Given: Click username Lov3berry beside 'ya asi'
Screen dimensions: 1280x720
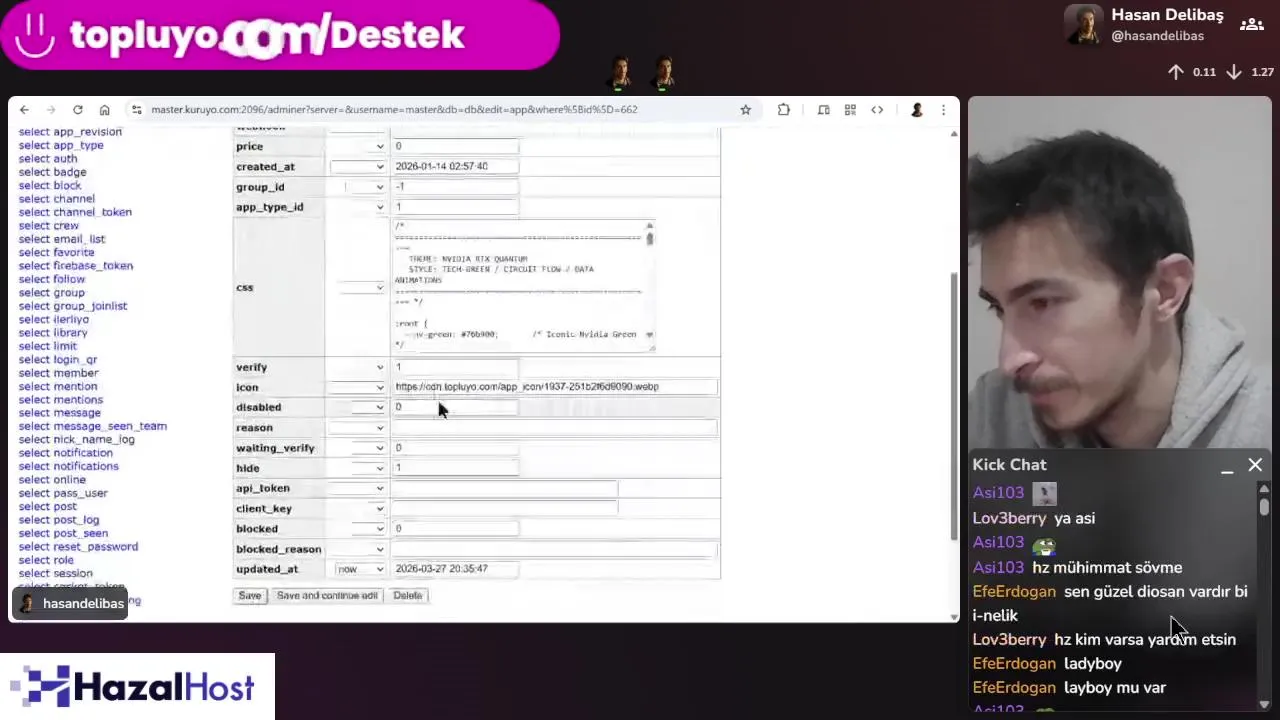Looking at the screenshot, I should point(1009,519).
